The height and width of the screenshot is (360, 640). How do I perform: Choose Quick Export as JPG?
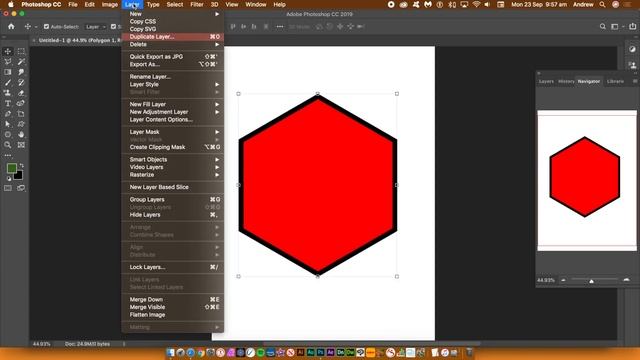[173, 56]
